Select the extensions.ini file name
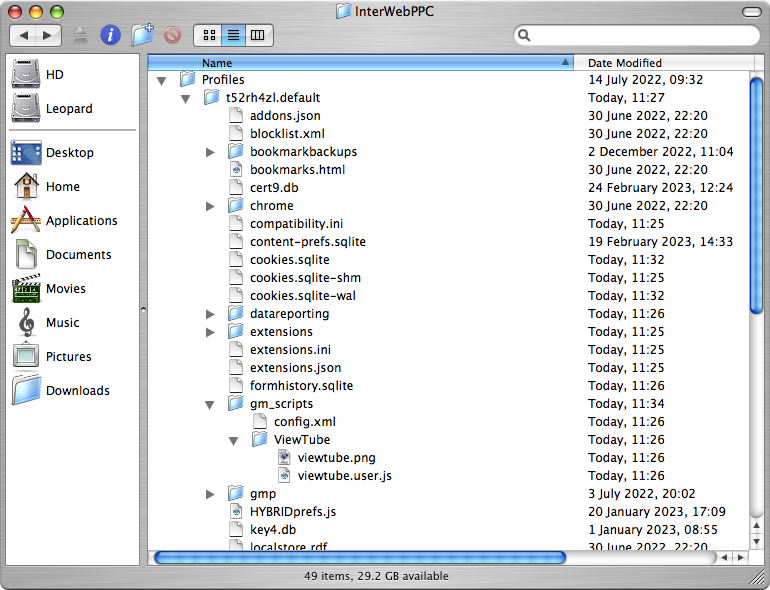This screenshot has width=770, height=590. 290,350
